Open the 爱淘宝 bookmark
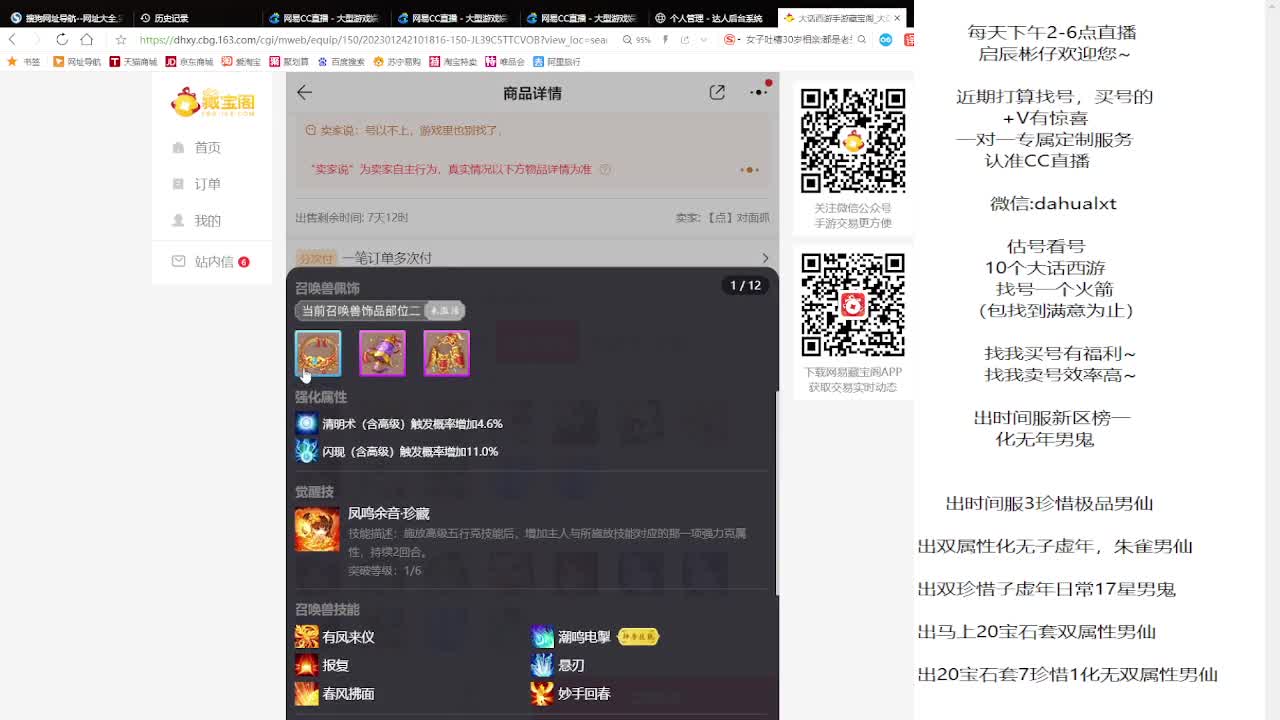1280x720 pixels. (x=241, y=62)
